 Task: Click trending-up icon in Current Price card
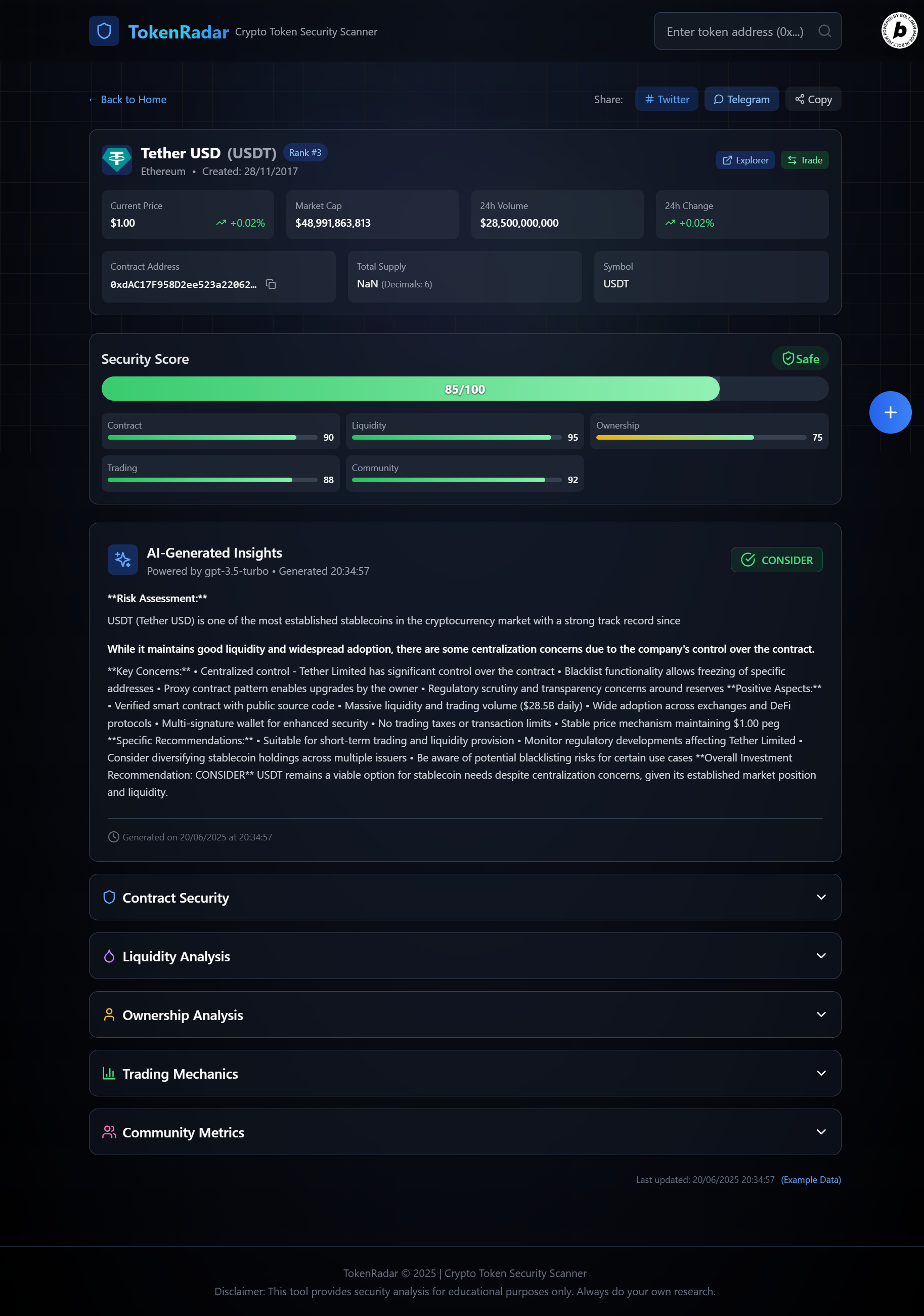(221, 223)
